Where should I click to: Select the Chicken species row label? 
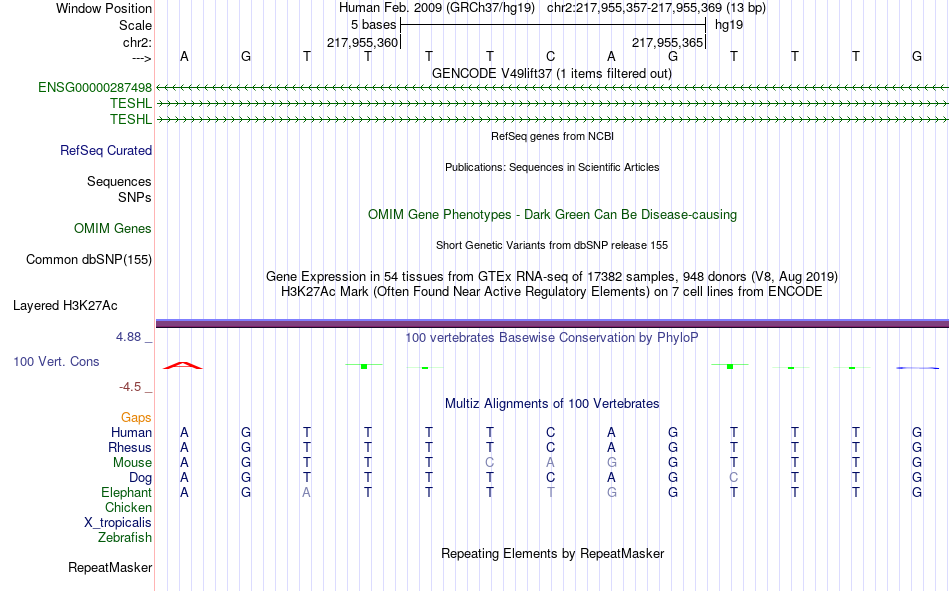tap(128, 507)
